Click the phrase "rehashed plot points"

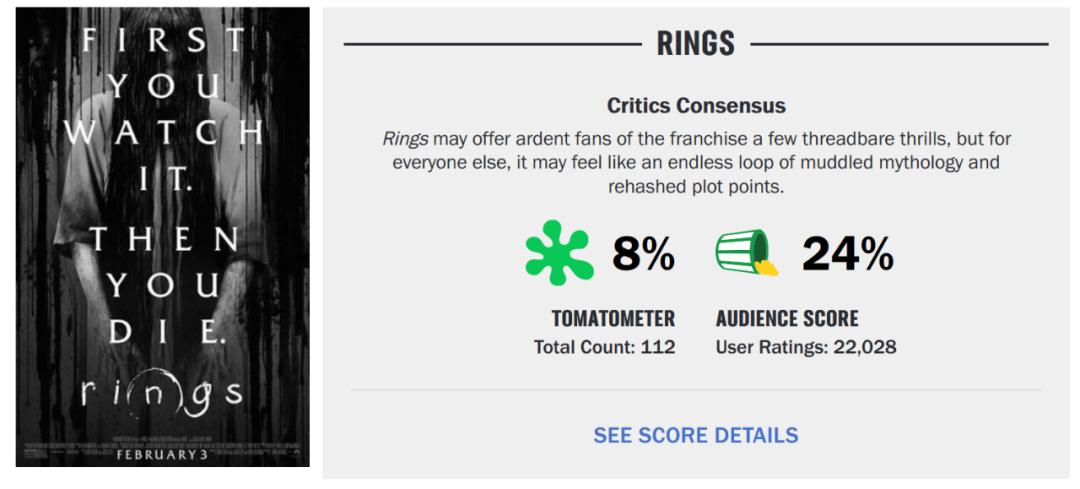[x=695, y=187]
